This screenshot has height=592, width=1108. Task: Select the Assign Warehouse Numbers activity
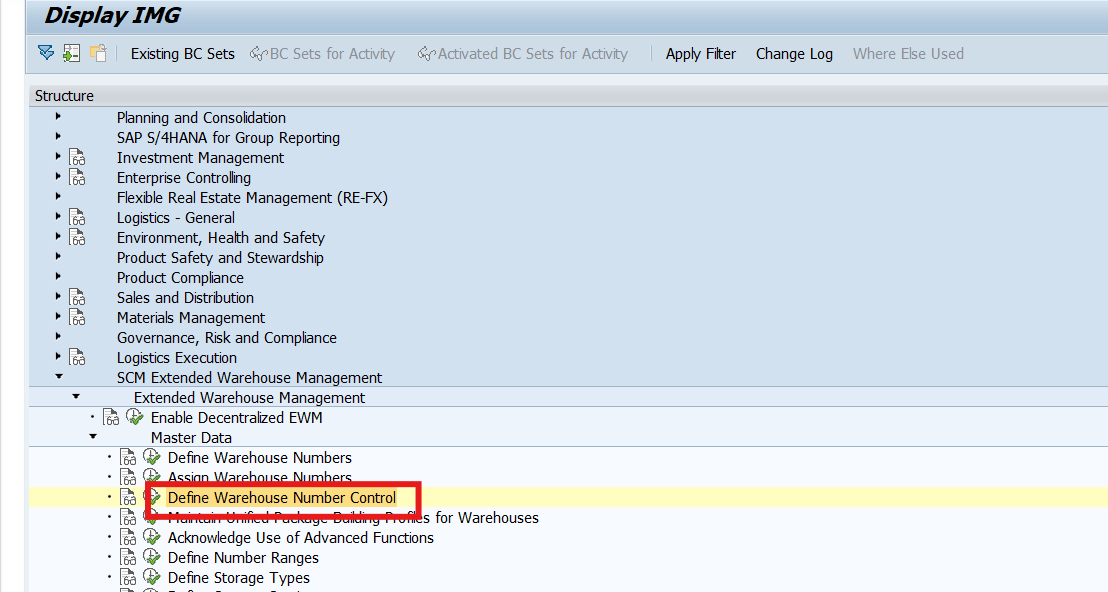251,477
